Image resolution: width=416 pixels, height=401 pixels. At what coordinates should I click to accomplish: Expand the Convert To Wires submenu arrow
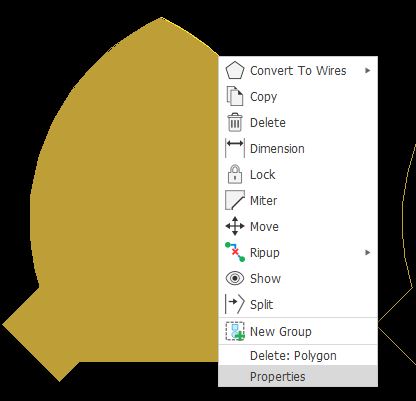(x=367, y=70)
